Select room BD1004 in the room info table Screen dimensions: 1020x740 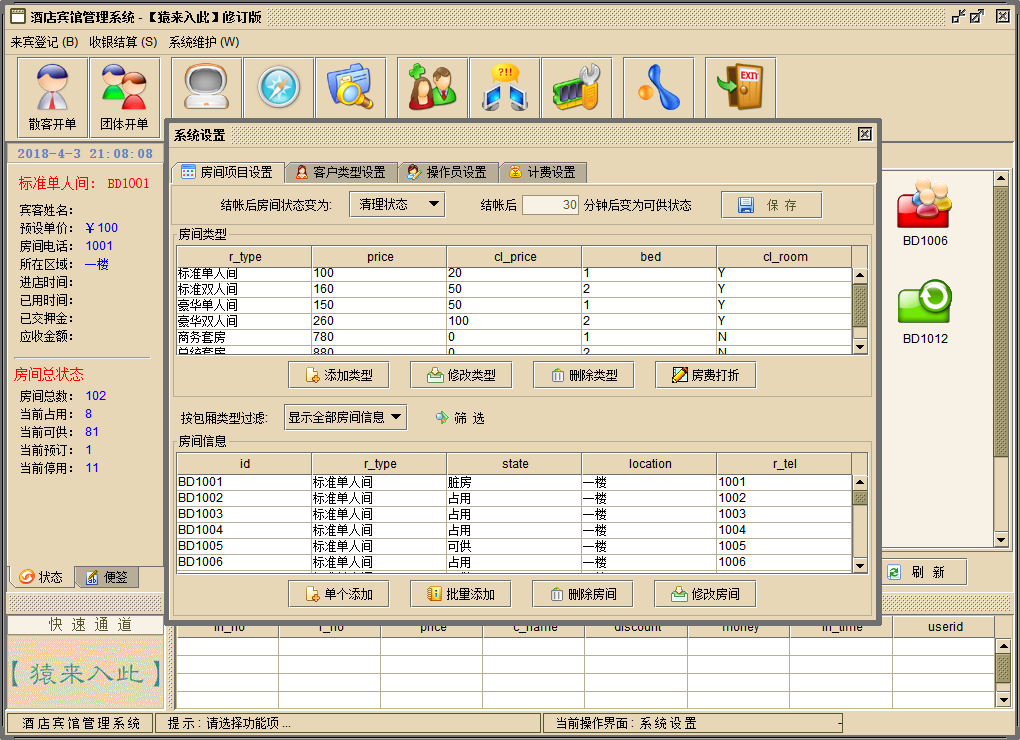tap(514, 530)
